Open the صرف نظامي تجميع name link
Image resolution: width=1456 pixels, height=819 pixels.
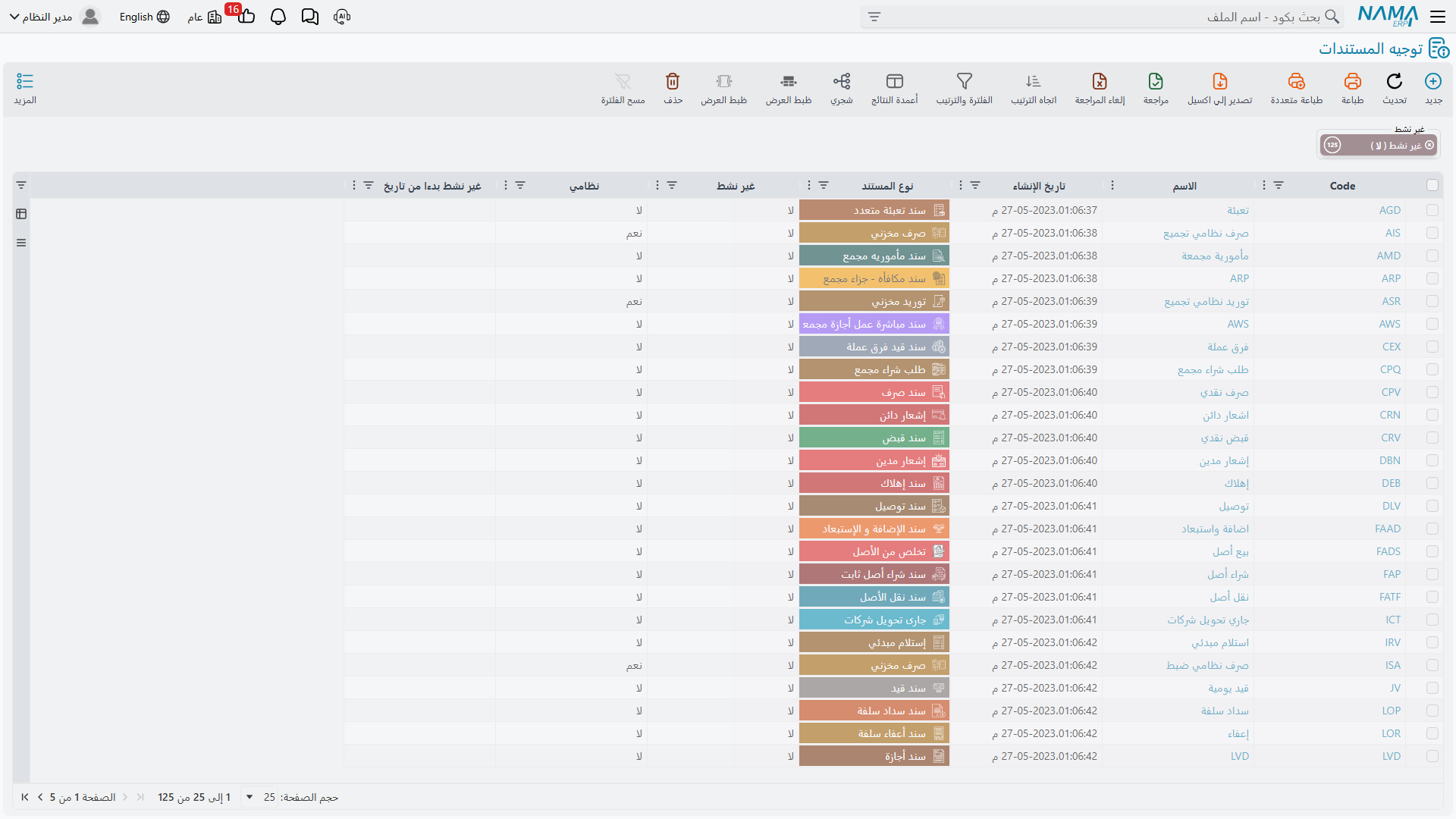(1206, 234)
